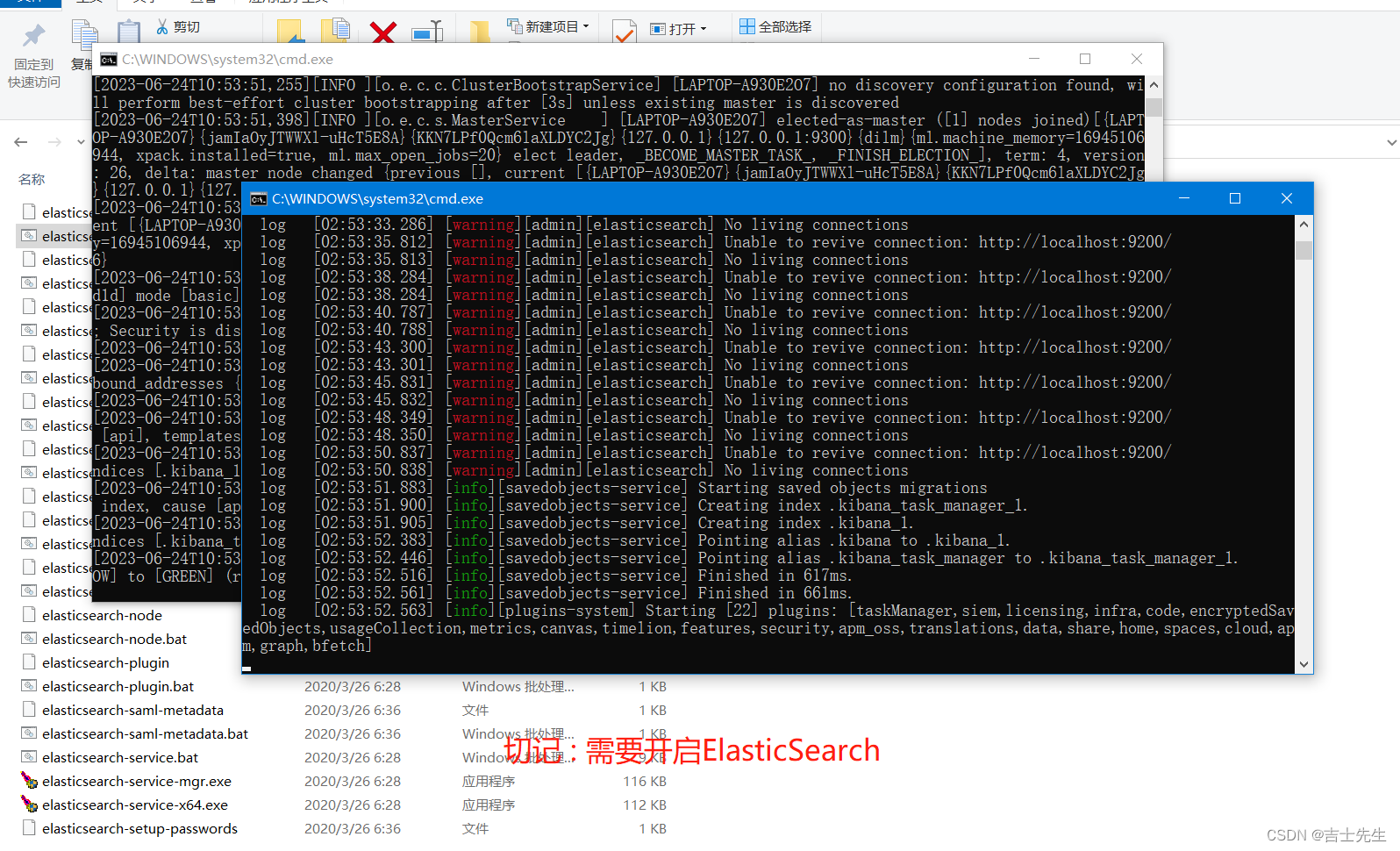Click the scroll-up arrow in the rear cmd window

[x=1154, y=85]
